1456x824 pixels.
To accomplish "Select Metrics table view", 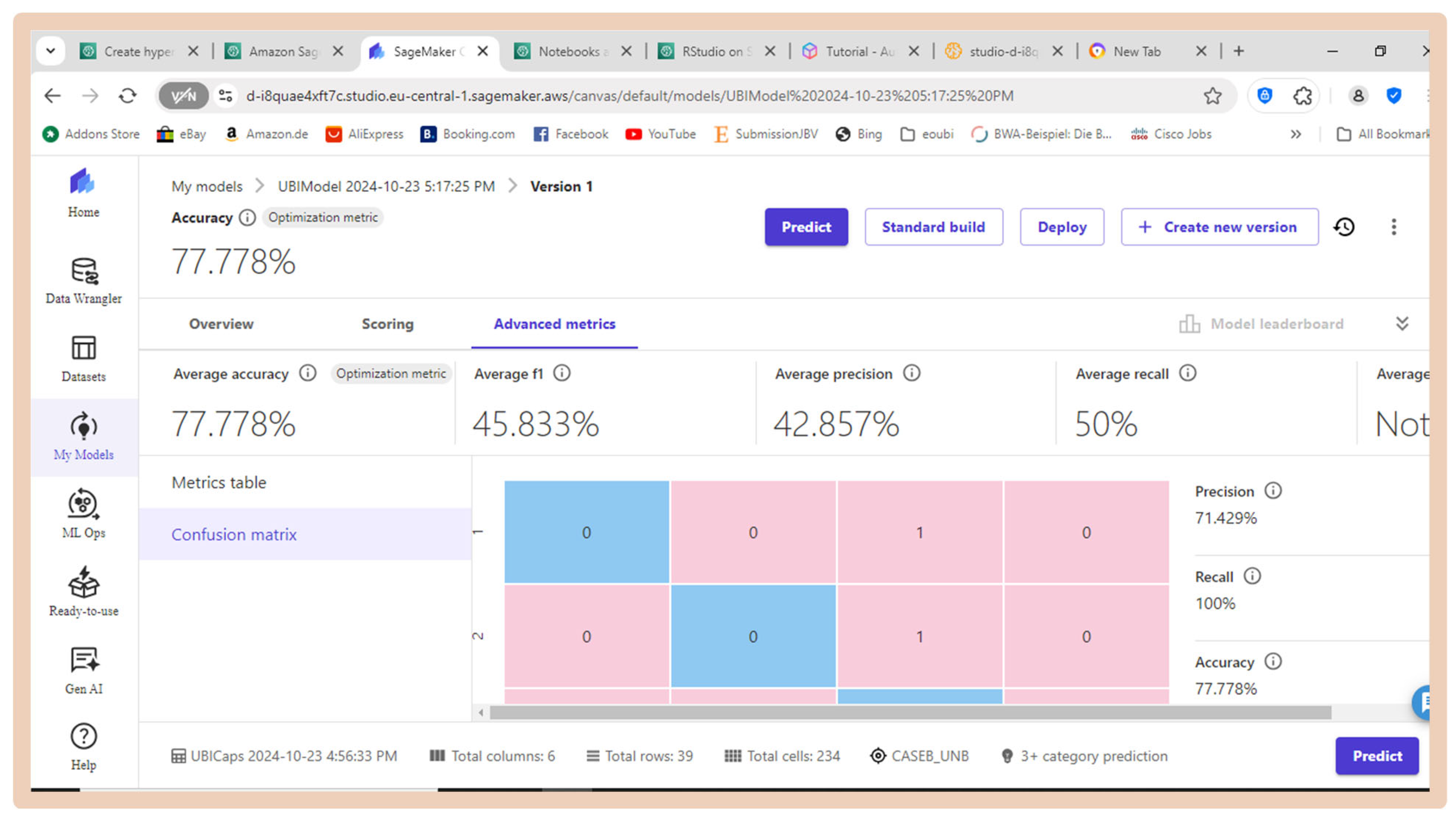I will pyautogui.click(x=219, y=482).
